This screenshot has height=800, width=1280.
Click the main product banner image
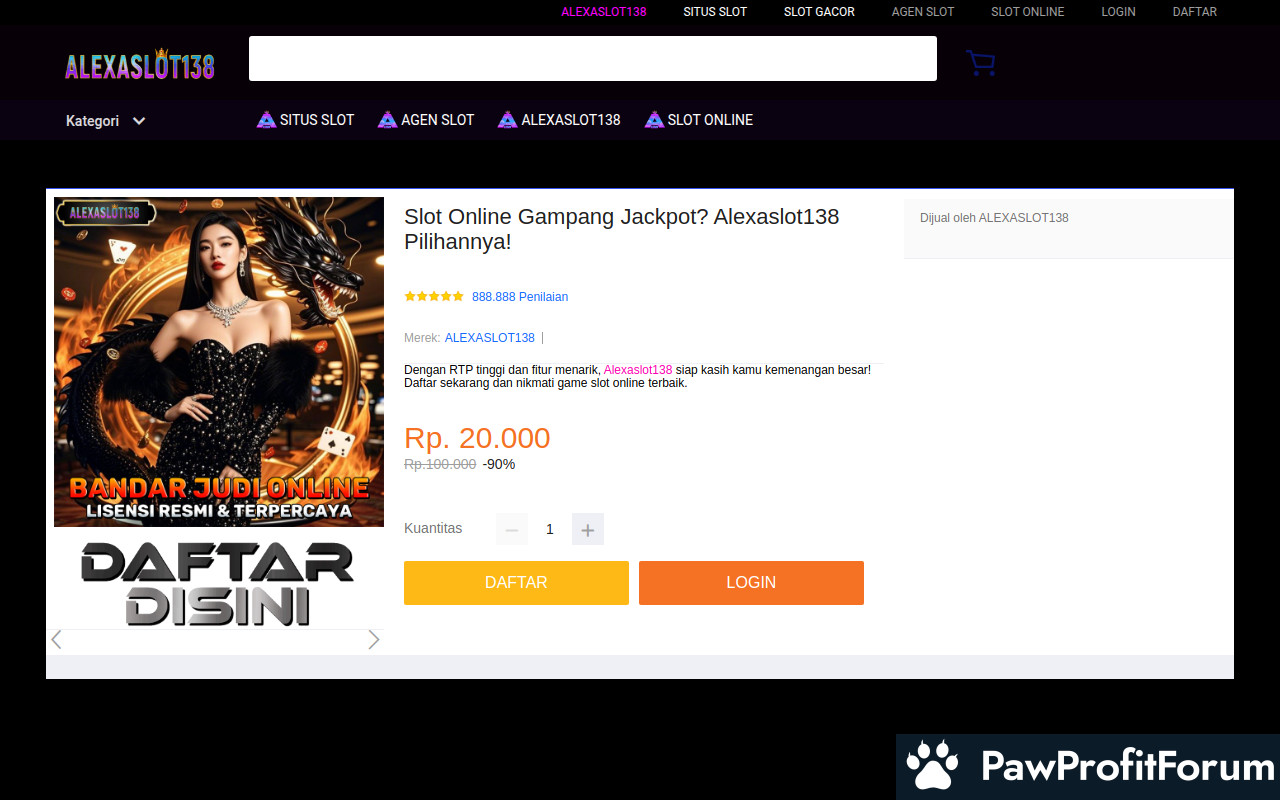click(x=219, y=362)
